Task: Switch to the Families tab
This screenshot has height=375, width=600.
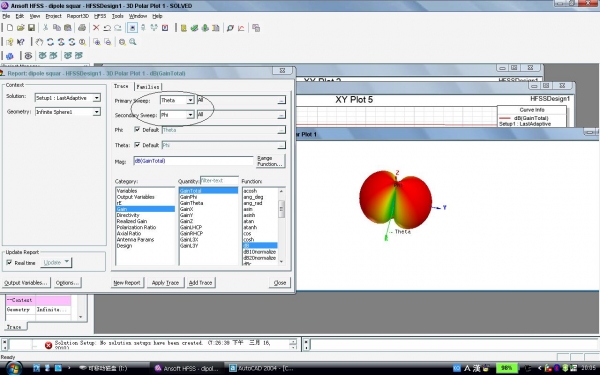Action: [x=148, y=87]
